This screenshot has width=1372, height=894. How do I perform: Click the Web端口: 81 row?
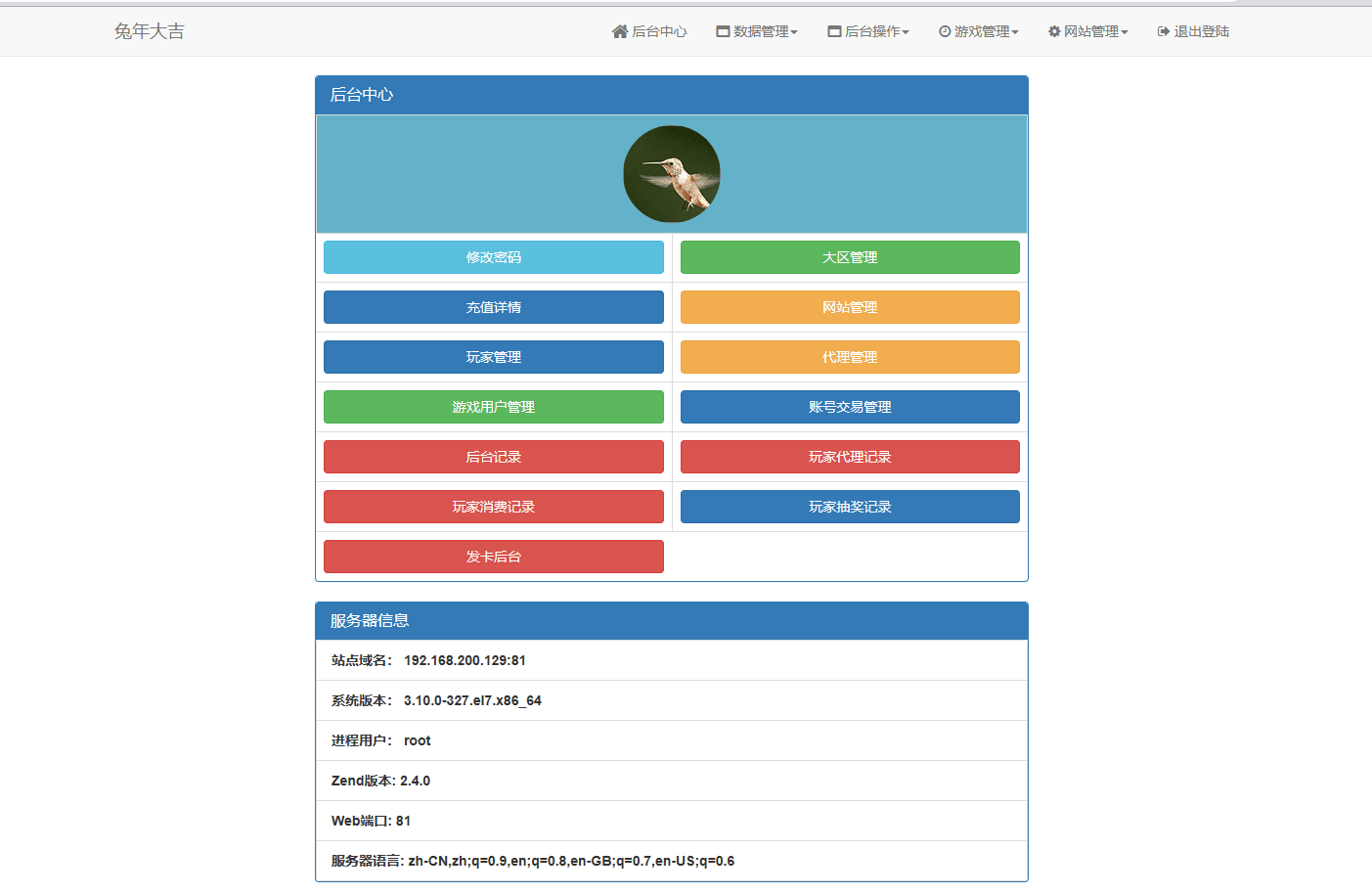click(x=672, y=821)
